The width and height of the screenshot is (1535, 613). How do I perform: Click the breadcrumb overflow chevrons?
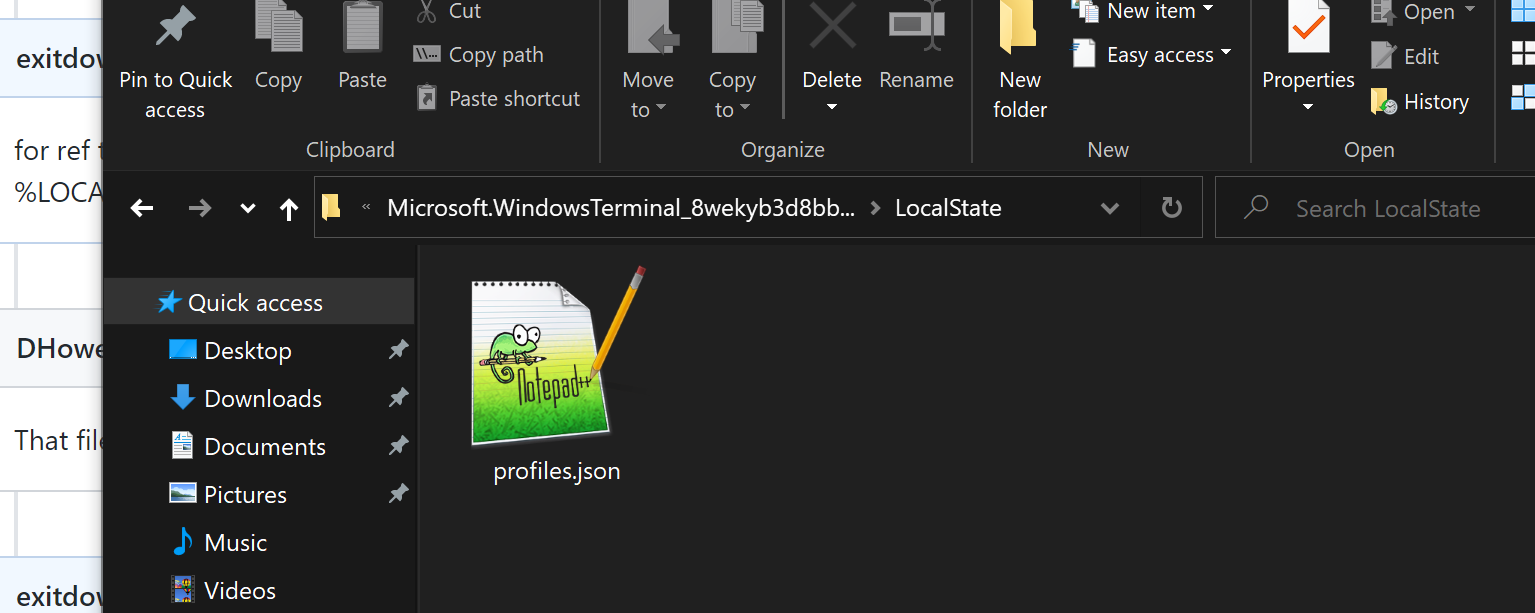pyautogui.click(x=366, y=208)
